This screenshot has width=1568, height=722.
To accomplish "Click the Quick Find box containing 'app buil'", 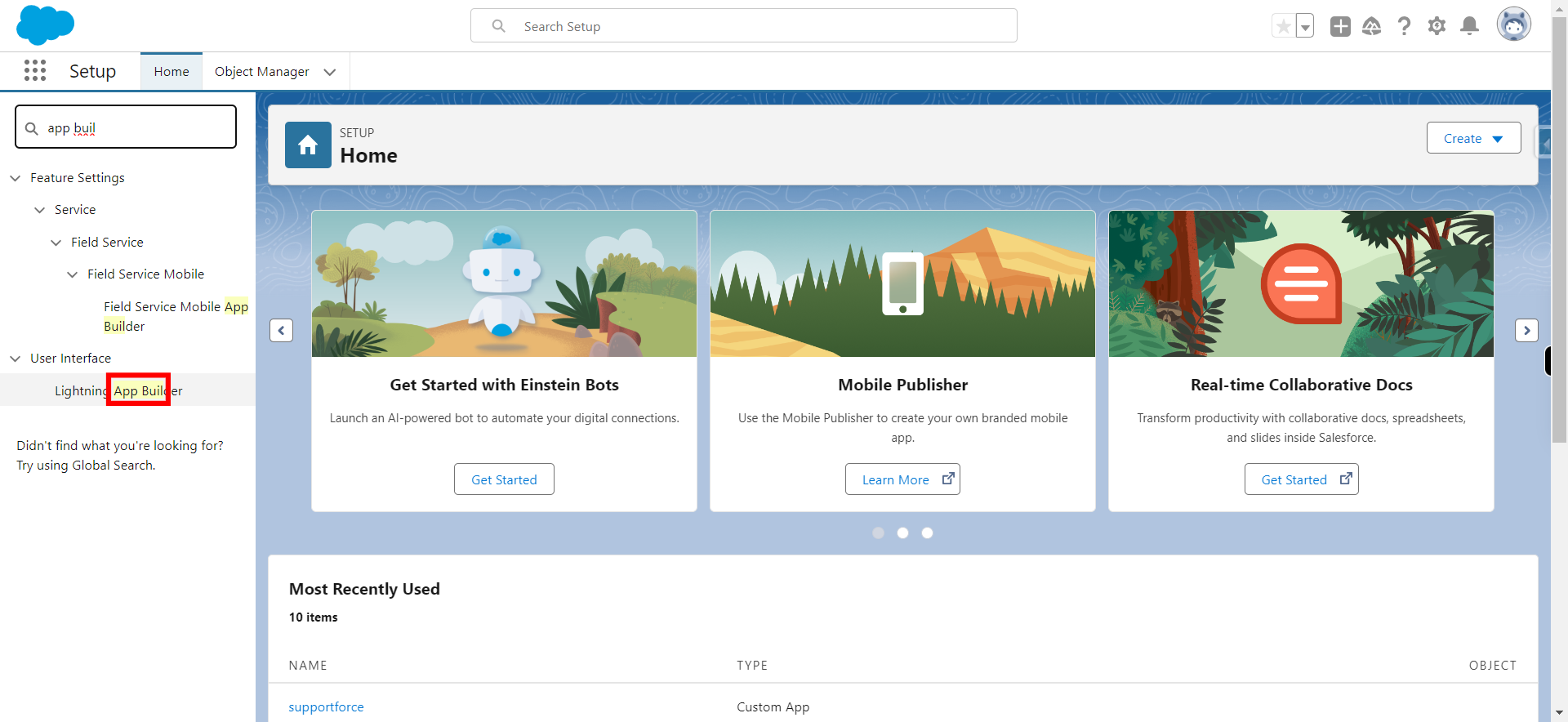I will [x=126, y=127].
